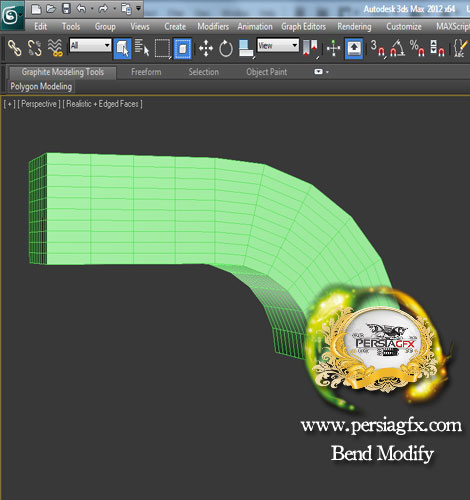The width and height of the screenshot is (470, 500).
Task: Click the Rectangular Selection Region icon
Action: pos(163,49)
